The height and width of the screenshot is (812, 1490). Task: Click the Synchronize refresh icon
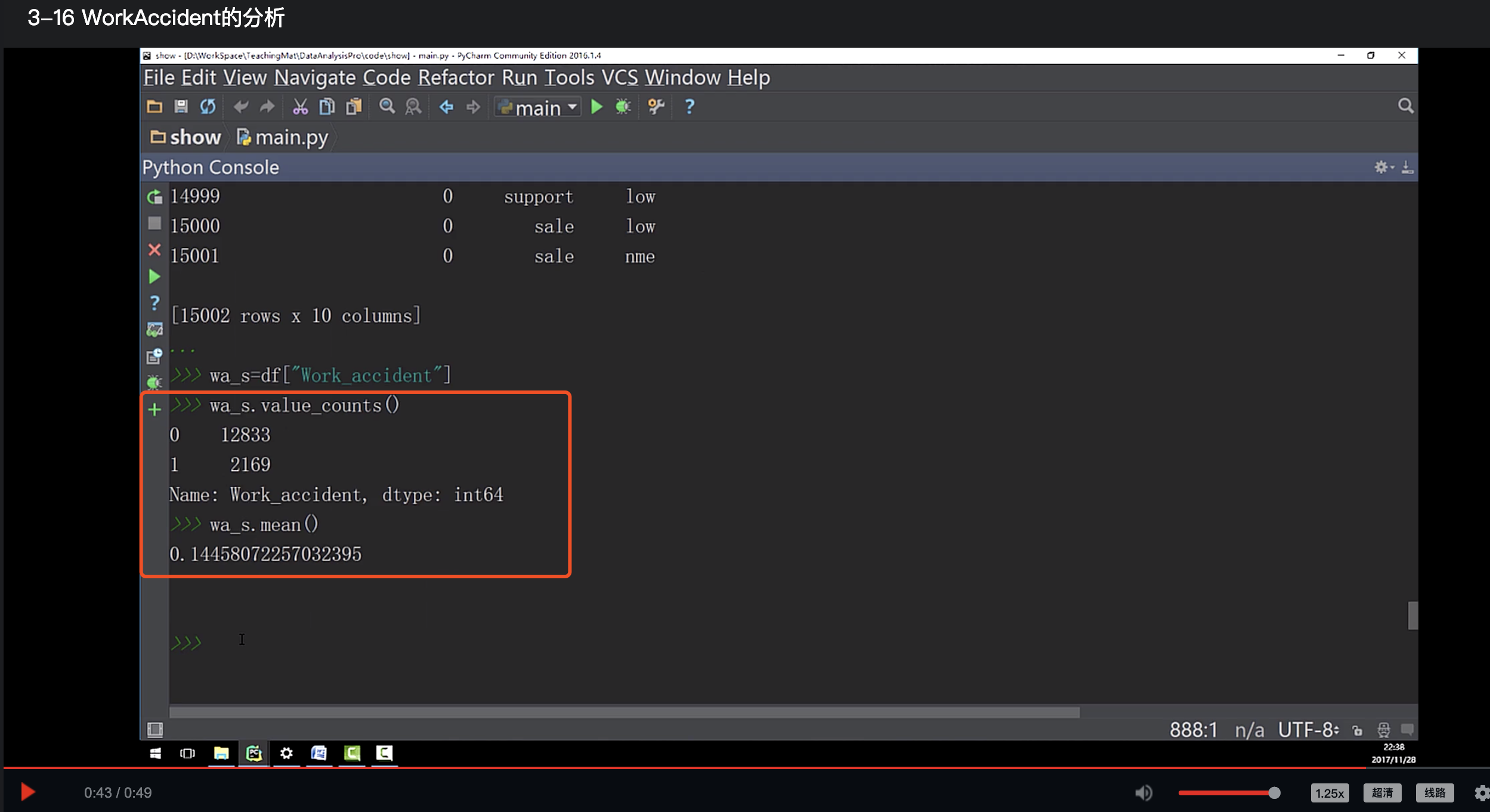pos(208,107)
